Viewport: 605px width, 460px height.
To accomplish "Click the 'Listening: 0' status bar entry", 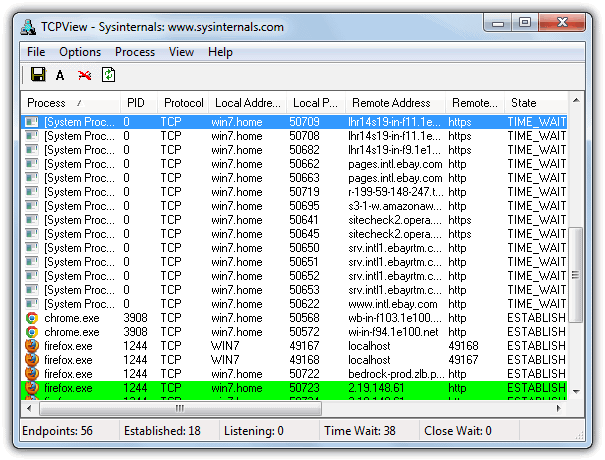I will (x=254, y=431).
